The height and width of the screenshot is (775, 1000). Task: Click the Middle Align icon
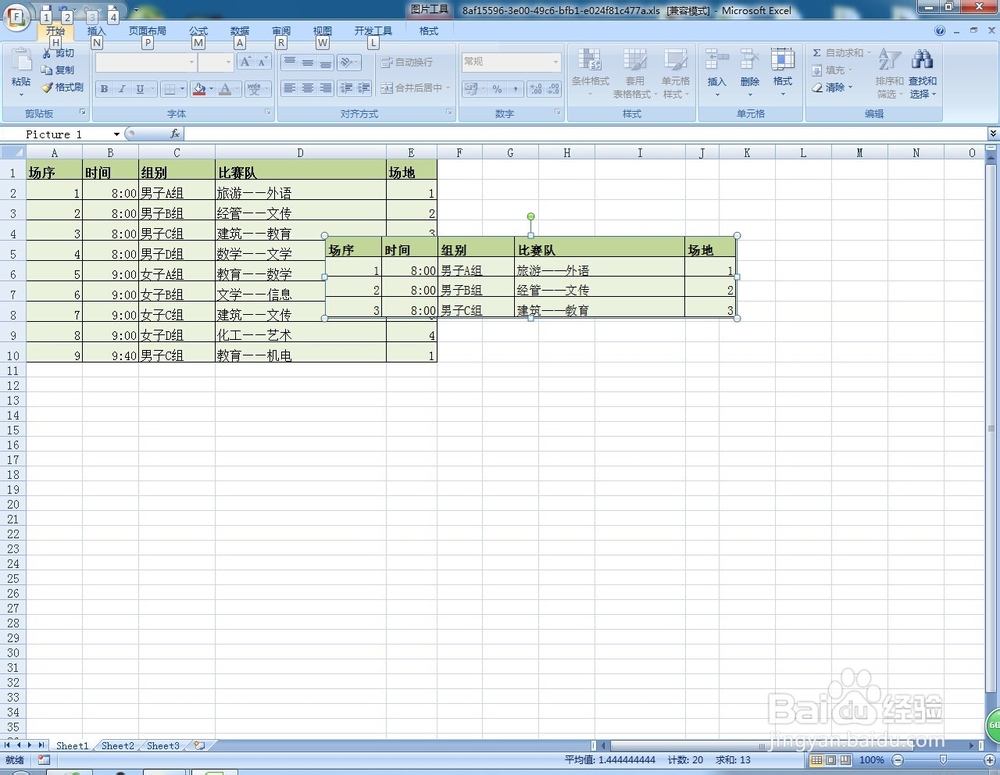pos(307,62)
